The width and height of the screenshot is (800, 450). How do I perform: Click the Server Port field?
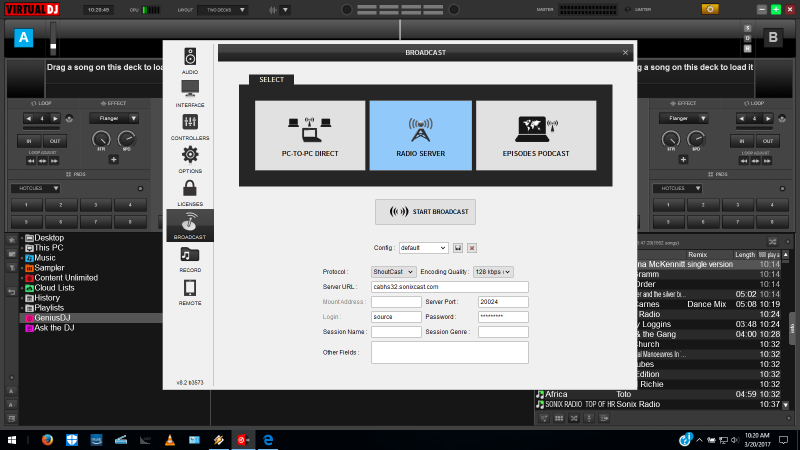[x=503, y=302]
